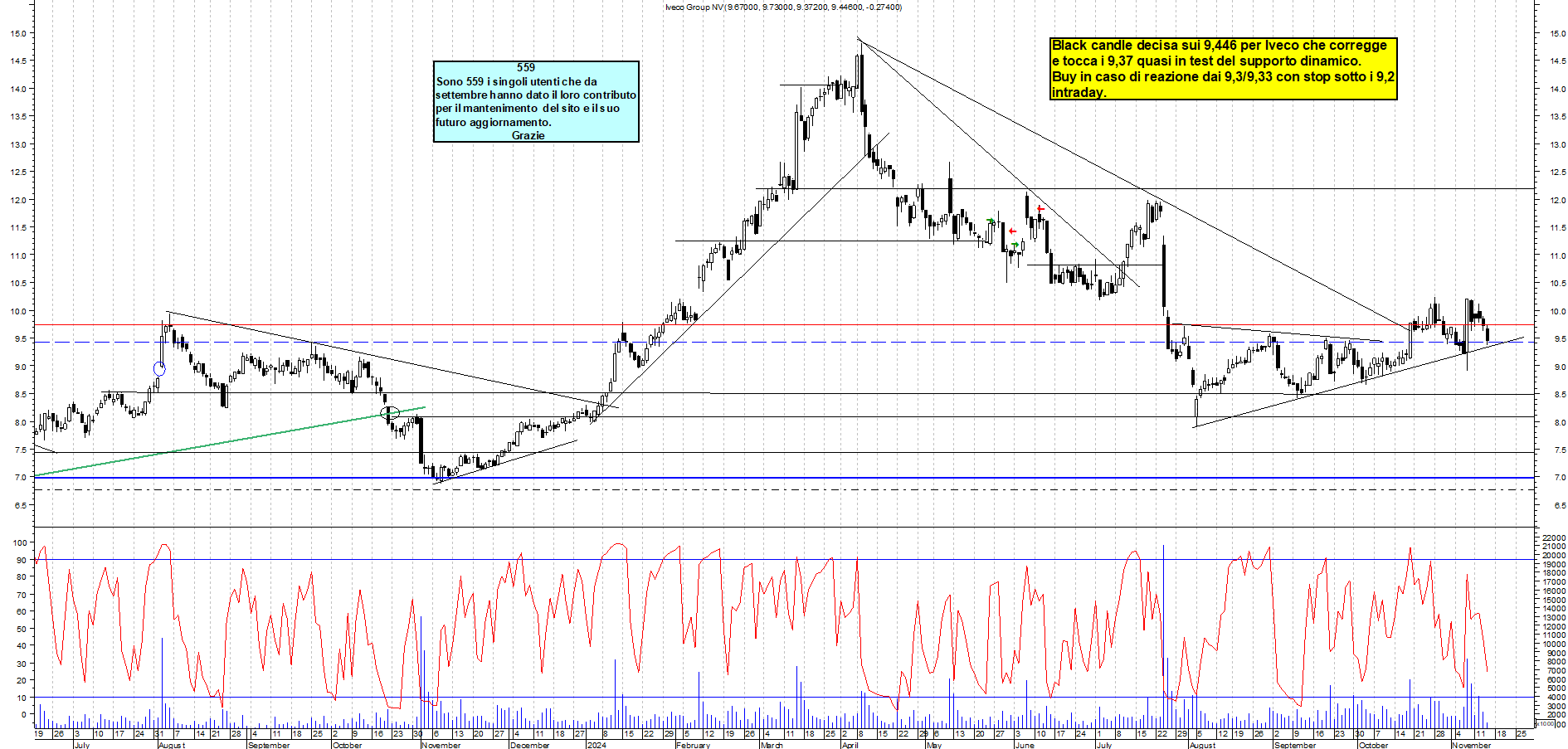Click the black circle marker on green trendline
This screenshot has width=1568, height=749.
tap(390, 412)
